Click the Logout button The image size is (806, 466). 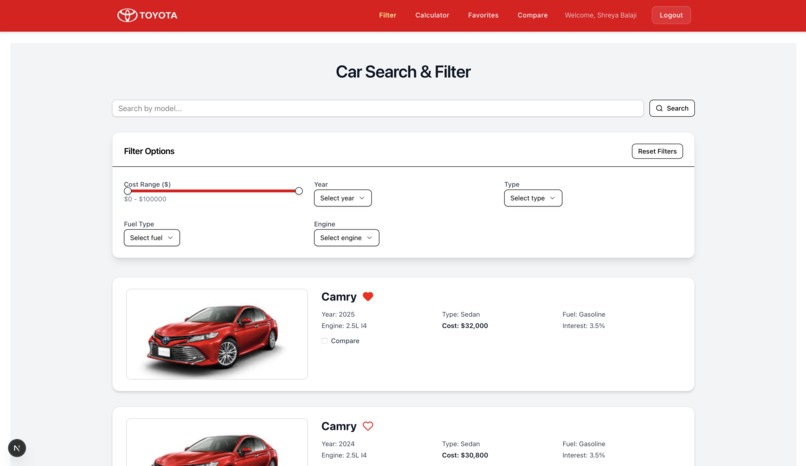point(671,15)
